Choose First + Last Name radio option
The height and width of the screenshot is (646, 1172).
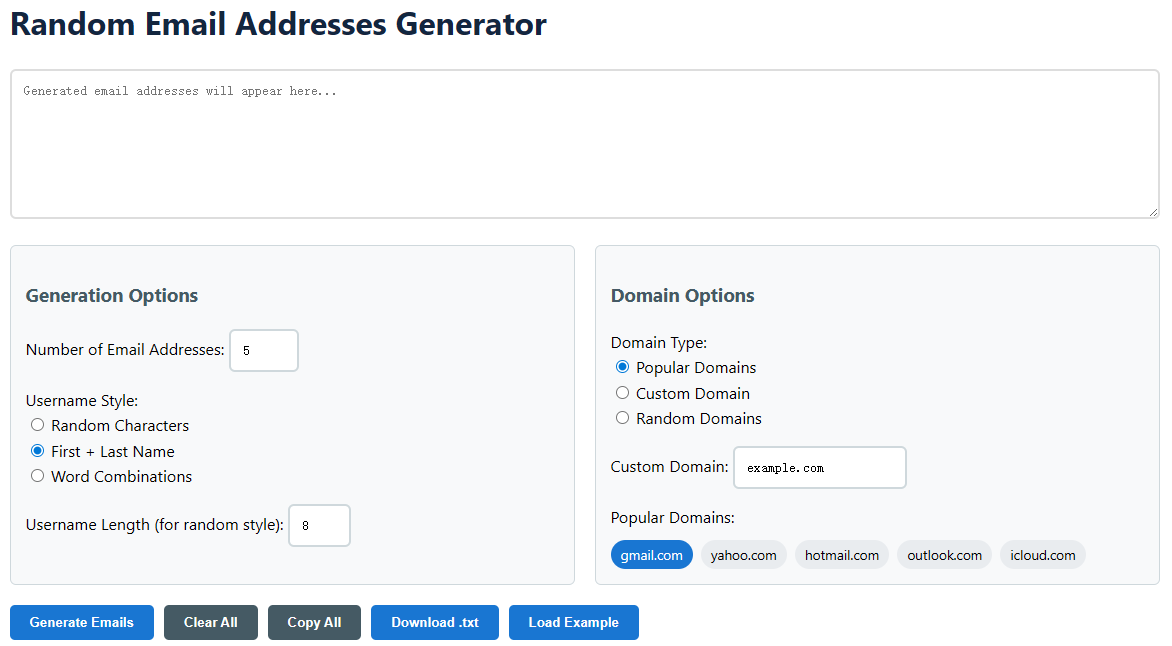(x=38, y=451)
